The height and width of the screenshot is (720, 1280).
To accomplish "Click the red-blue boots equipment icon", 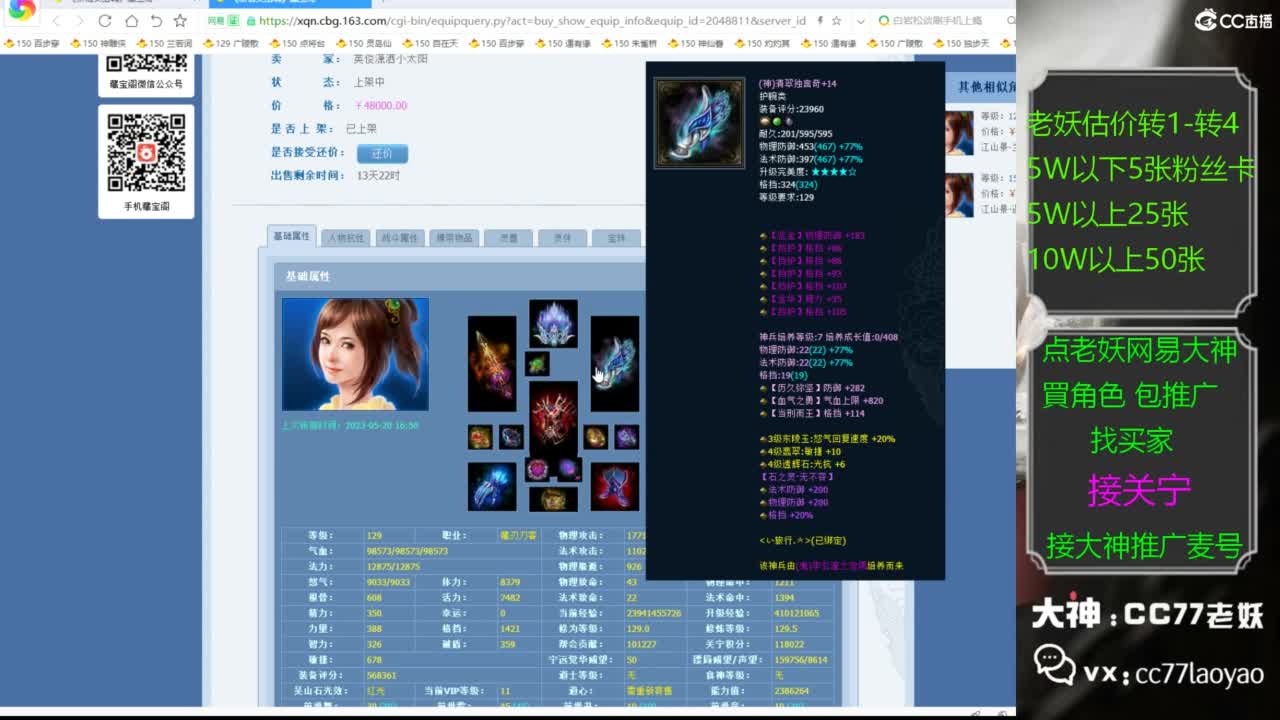I will (615, 487).
